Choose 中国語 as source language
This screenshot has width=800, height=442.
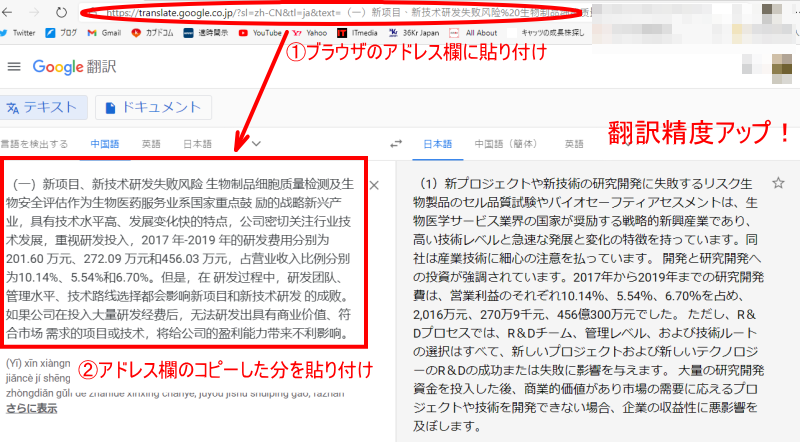pyautogui.click(x=105, y=144)
